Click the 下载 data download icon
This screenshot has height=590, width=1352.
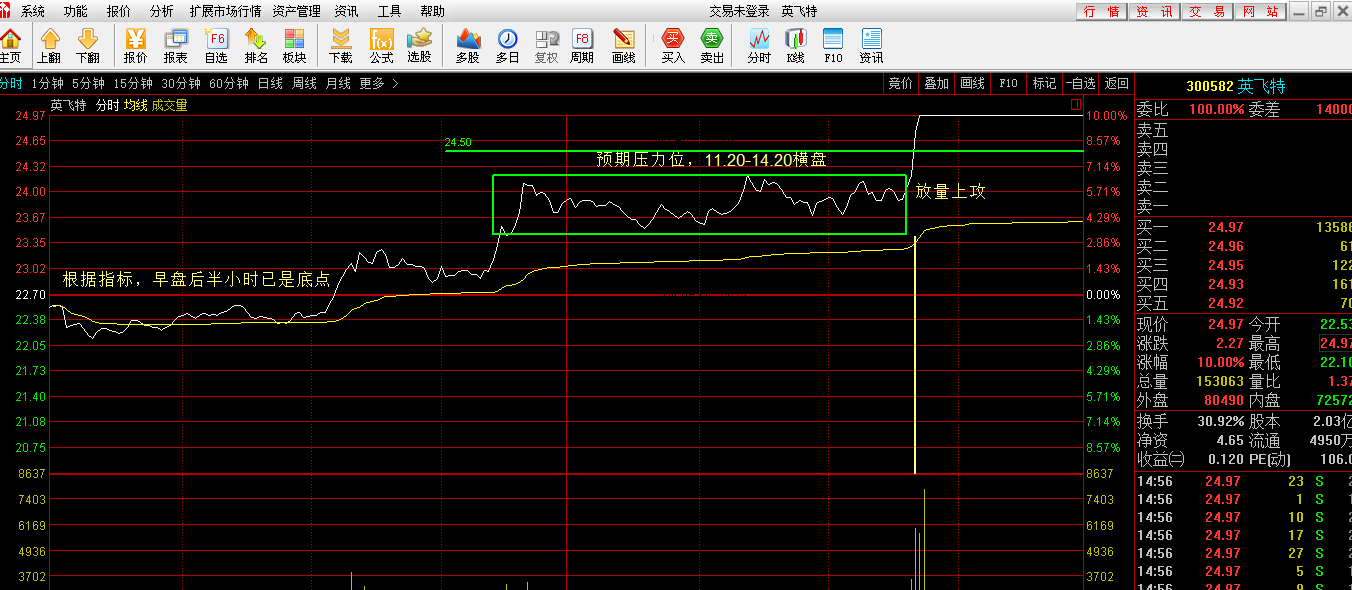(340, 47)
